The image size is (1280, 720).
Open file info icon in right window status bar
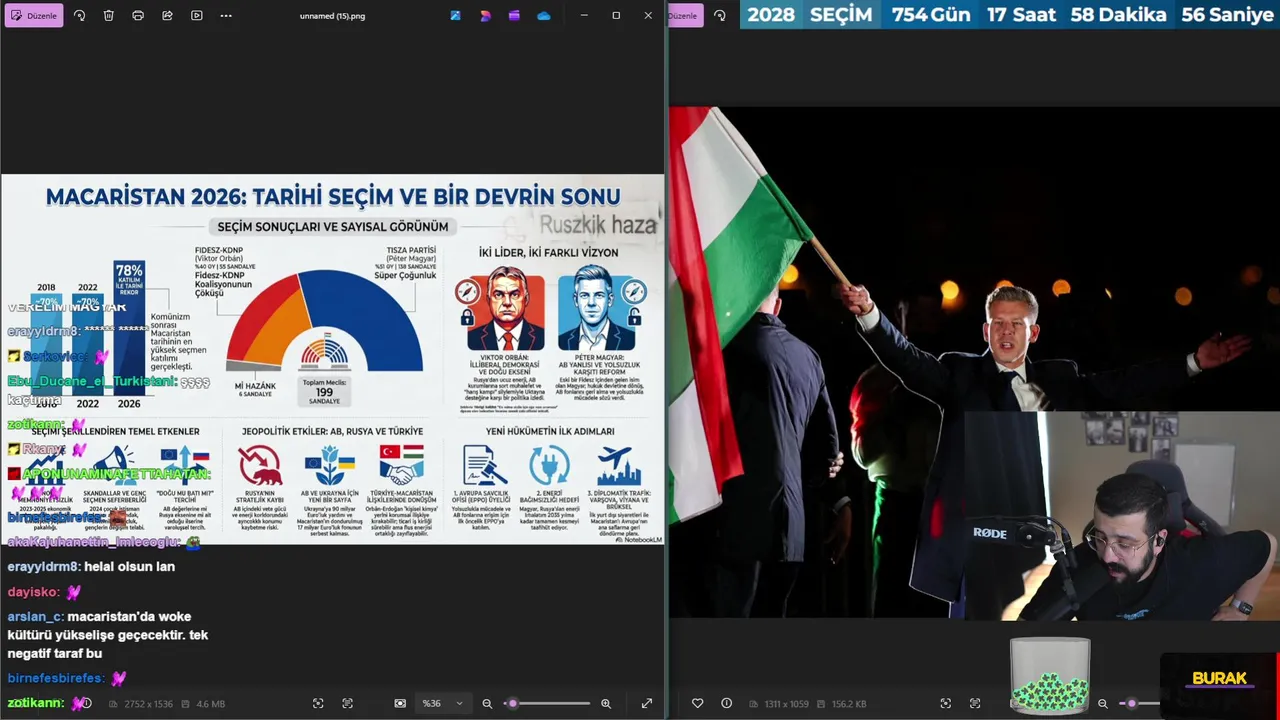(x=726, y=703)
